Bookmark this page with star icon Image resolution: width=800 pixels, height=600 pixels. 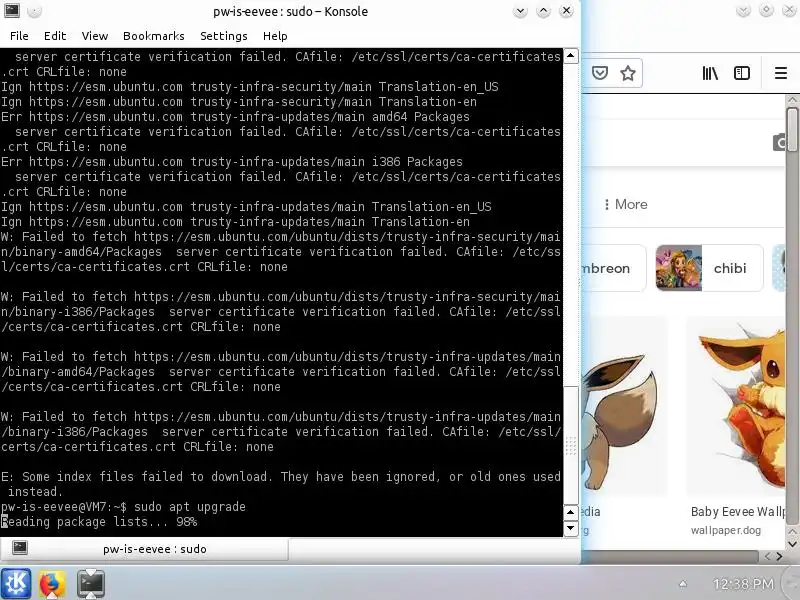coord(628,73)
